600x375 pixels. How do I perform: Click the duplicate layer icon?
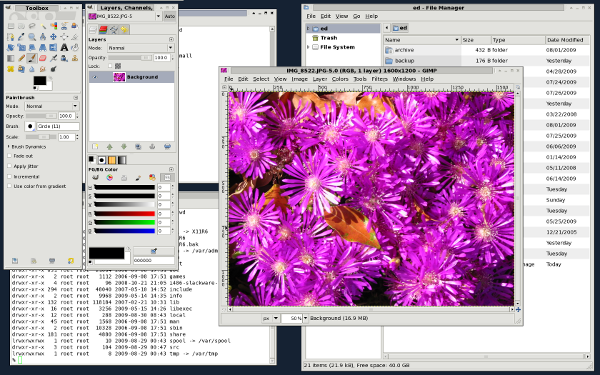pos(138,147)
